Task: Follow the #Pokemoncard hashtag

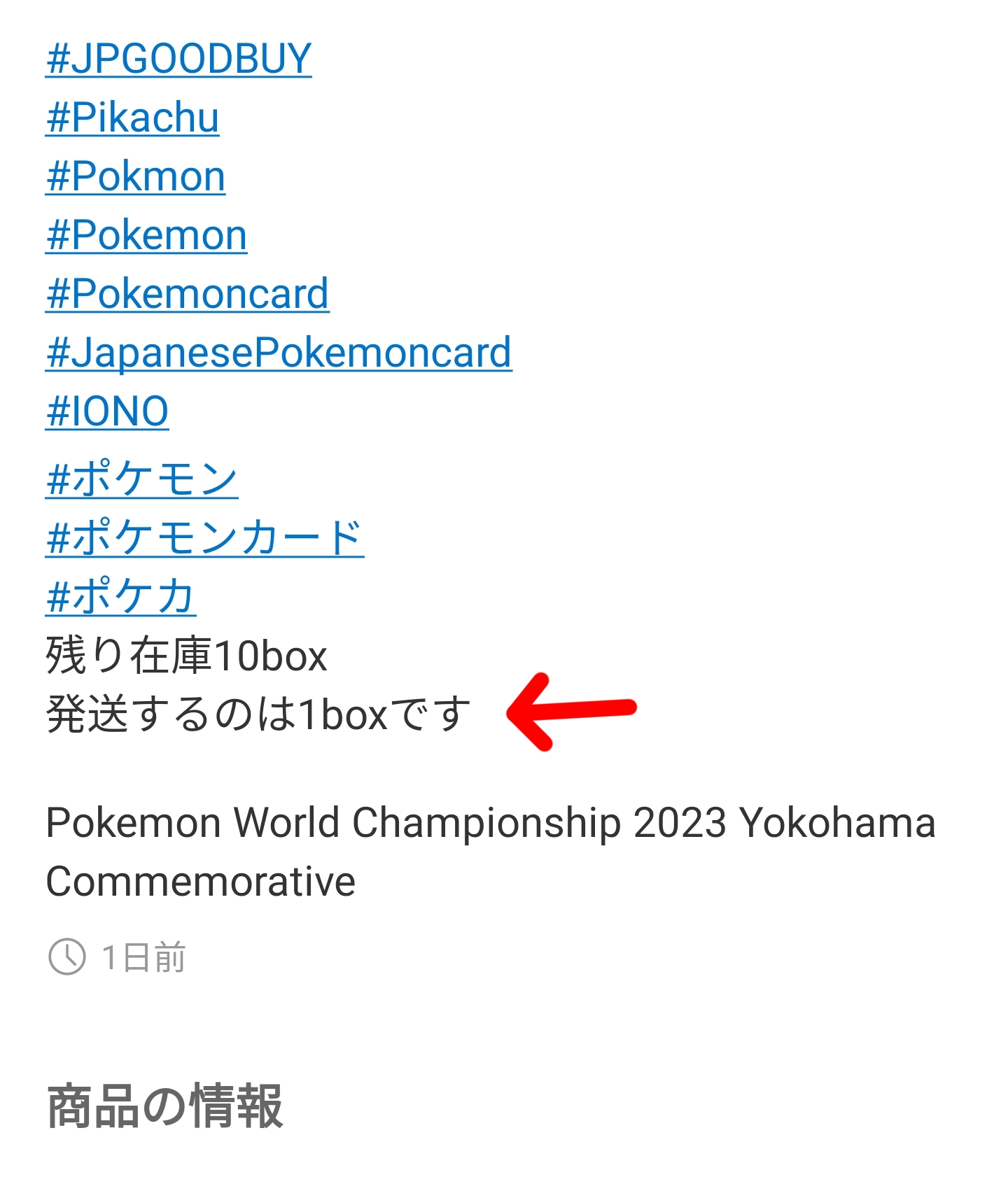Action: coord(188,293)
